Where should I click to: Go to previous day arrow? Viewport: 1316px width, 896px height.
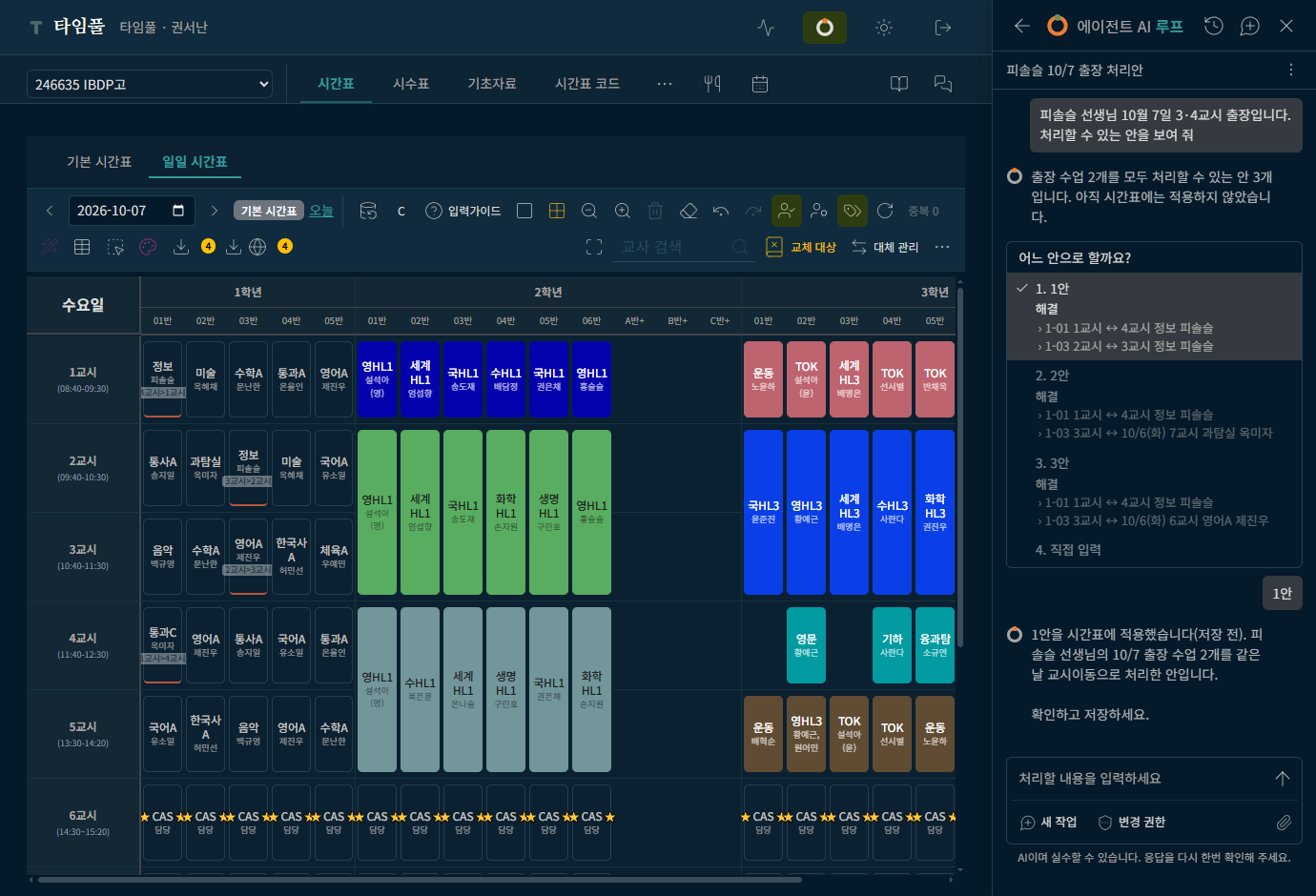tap(50, 211)
